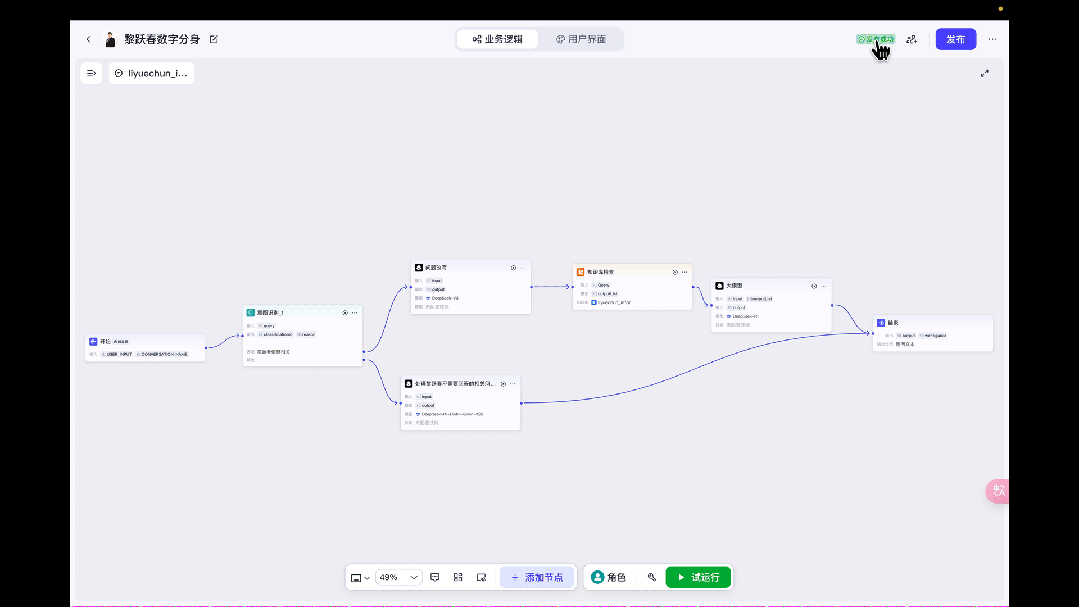Image resolution: width=1079 pixels, height=607 pixels.
Task: Auto-arrange nodes with the layout icon
Action: 458,577
